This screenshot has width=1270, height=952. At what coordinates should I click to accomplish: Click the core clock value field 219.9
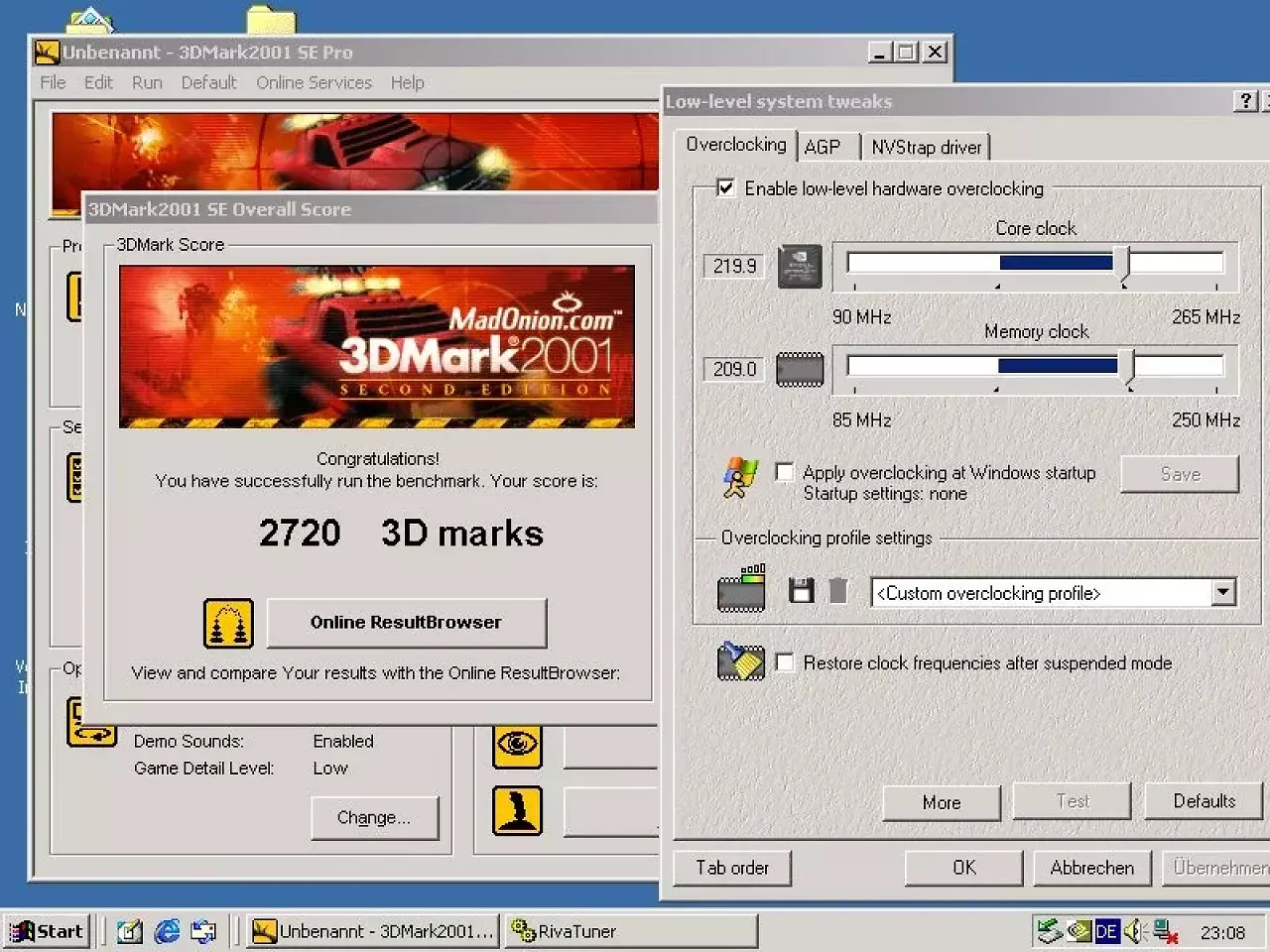point(734,266)
